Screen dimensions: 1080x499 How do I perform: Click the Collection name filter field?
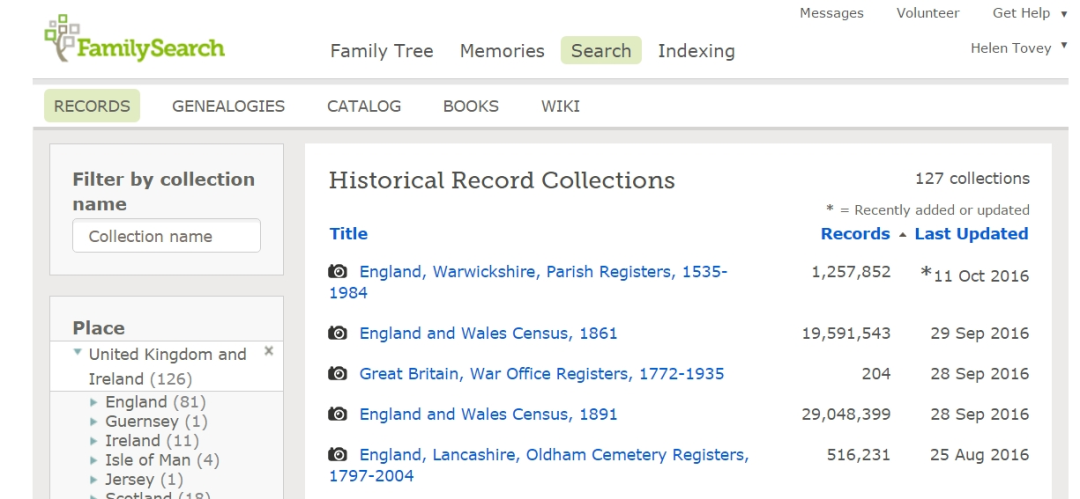click(166, 237)
